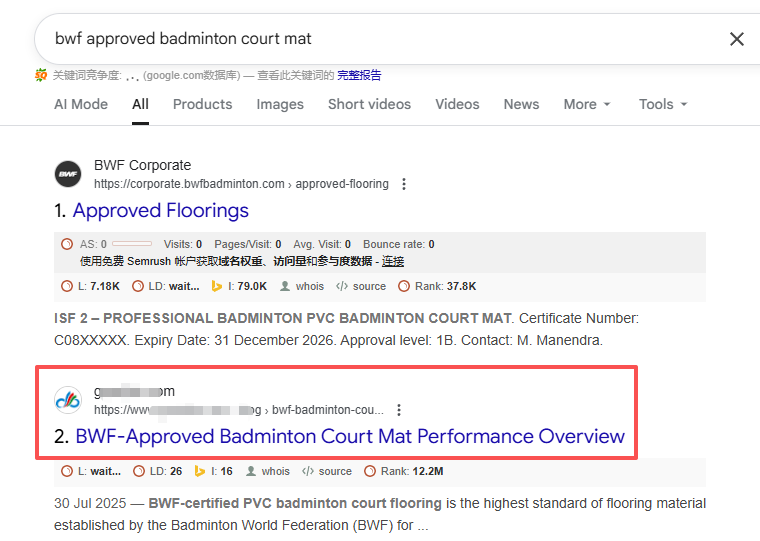This screenshot has width=760, height=541.
Task: Open BWF-Approved Badminton Court Mat Performance Overview link
Action: [x=350, y=436]
